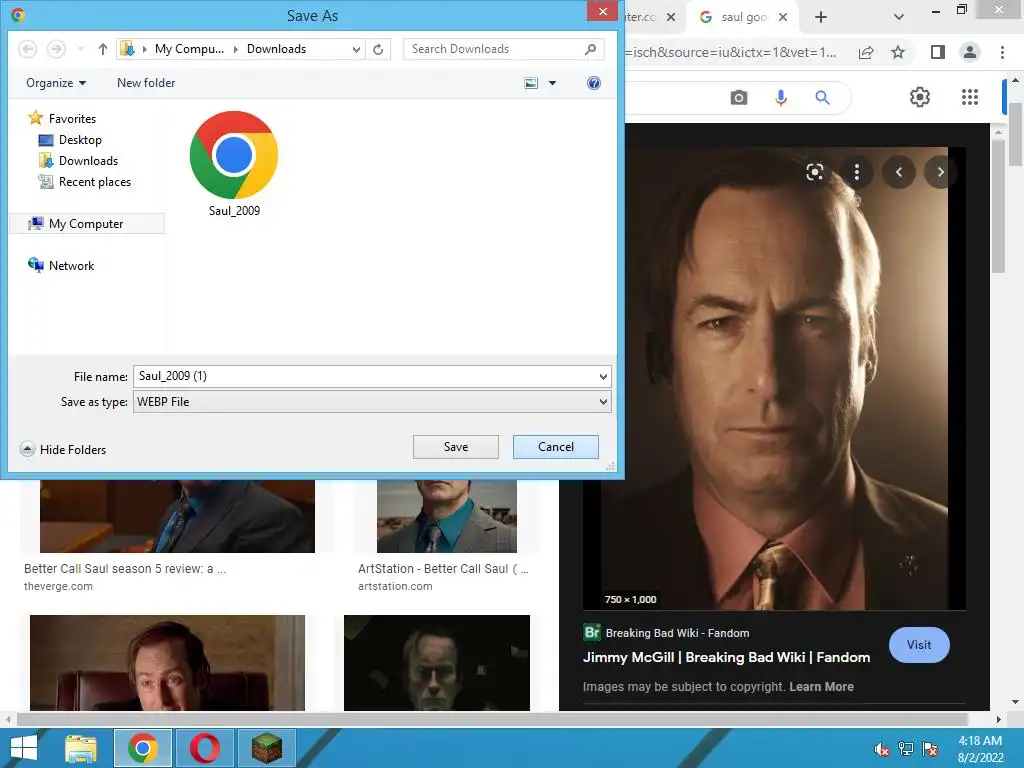This screenshot has width=1024, height=768.
Task: Expand the address path dropdown
Action: 356,49
